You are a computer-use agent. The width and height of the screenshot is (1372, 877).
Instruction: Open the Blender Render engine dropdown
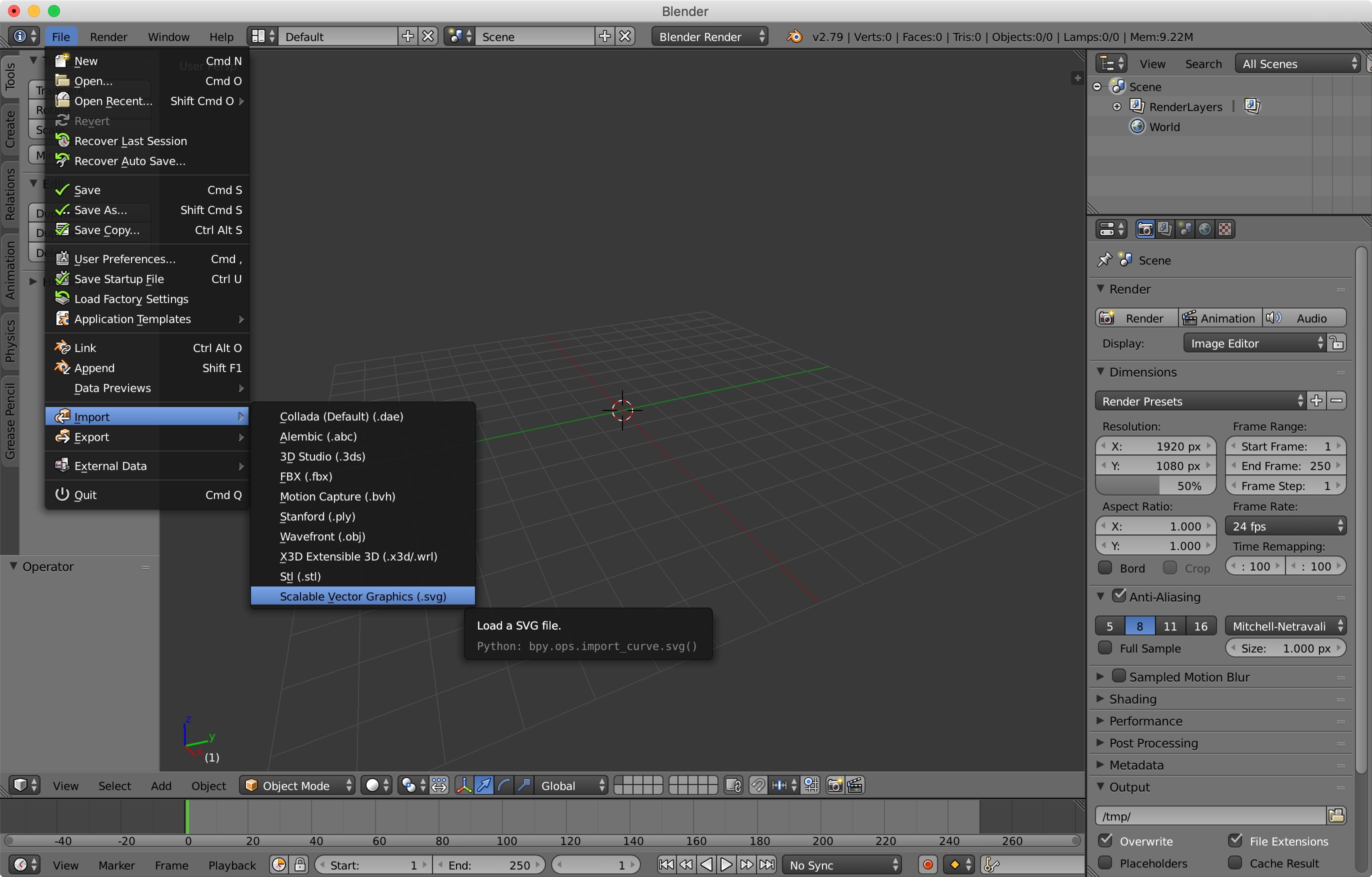pos(709,36)
